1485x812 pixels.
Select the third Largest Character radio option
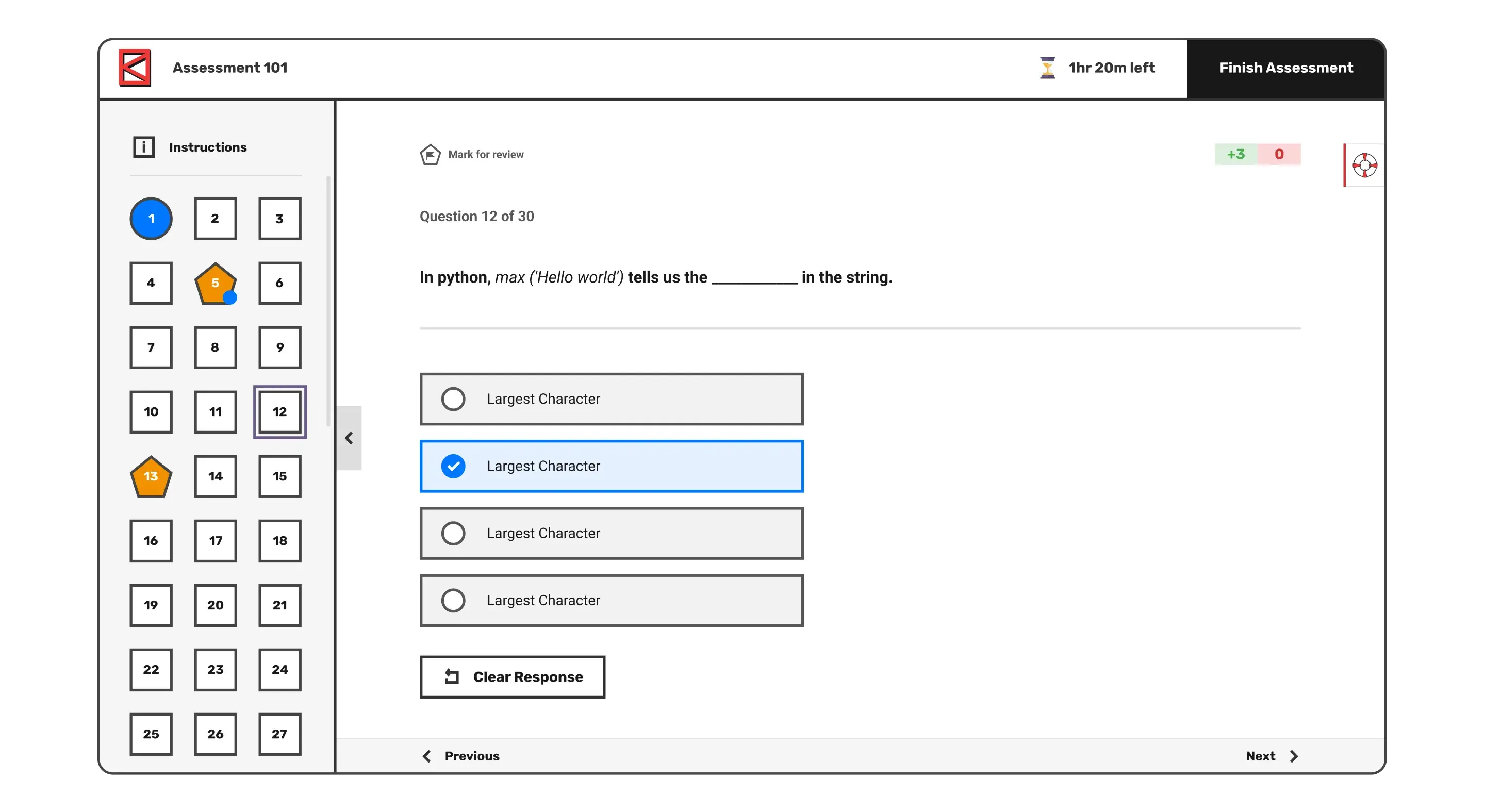click(453, 533)
